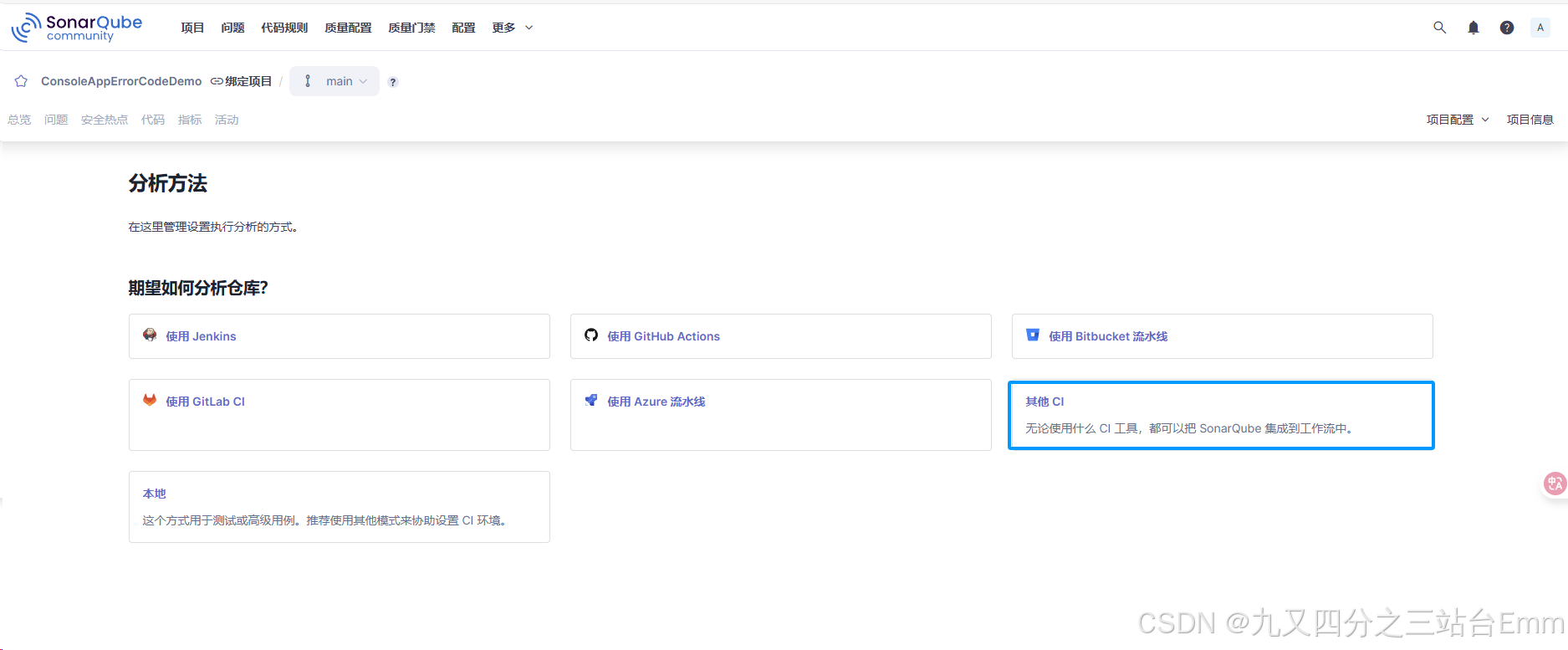Click the GitLab fox icon
Viewport: 1568px width, 650px height.
point(150,400)
